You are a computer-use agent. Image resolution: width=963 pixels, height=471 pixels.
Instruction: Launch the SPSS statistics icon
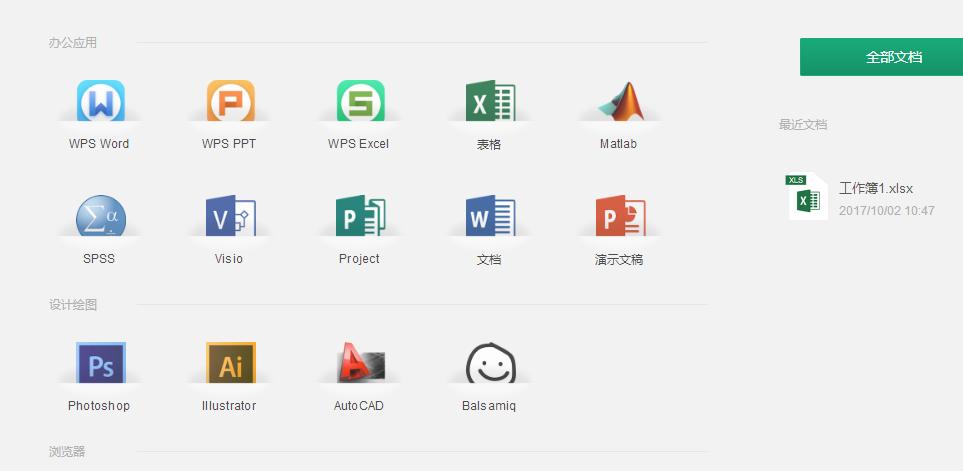pyautogui.click(x=101, y=216)
